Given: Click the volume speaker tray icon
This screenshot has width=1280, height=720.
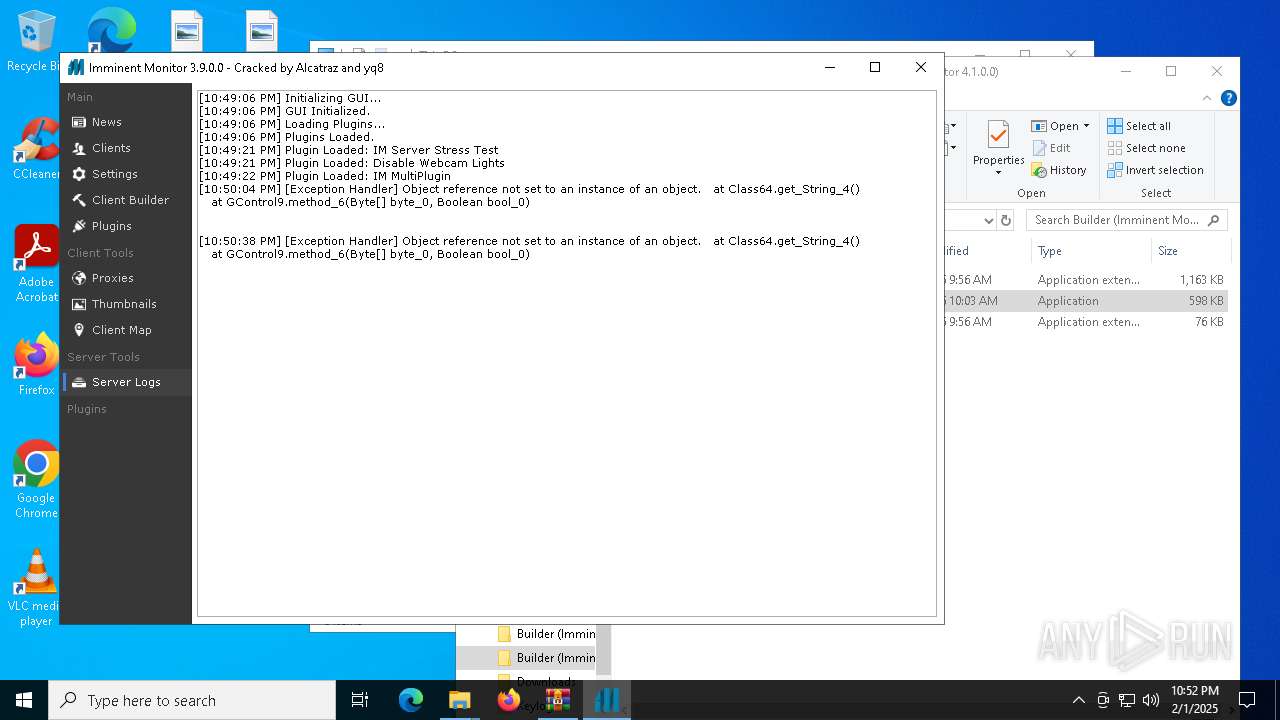Looking at the screenshot, I should (x=1151, y=700).
